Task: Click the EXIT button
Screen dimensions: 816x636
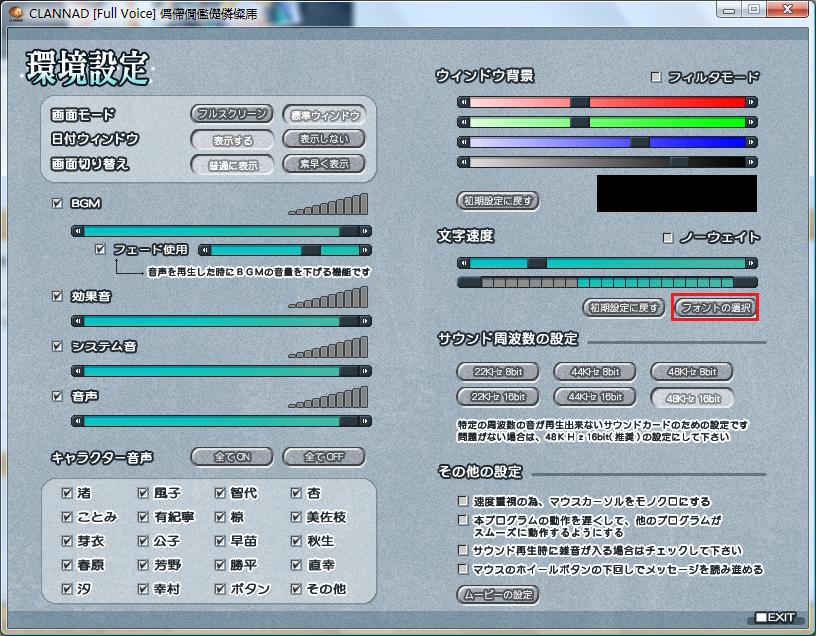Action: (775, 617)
